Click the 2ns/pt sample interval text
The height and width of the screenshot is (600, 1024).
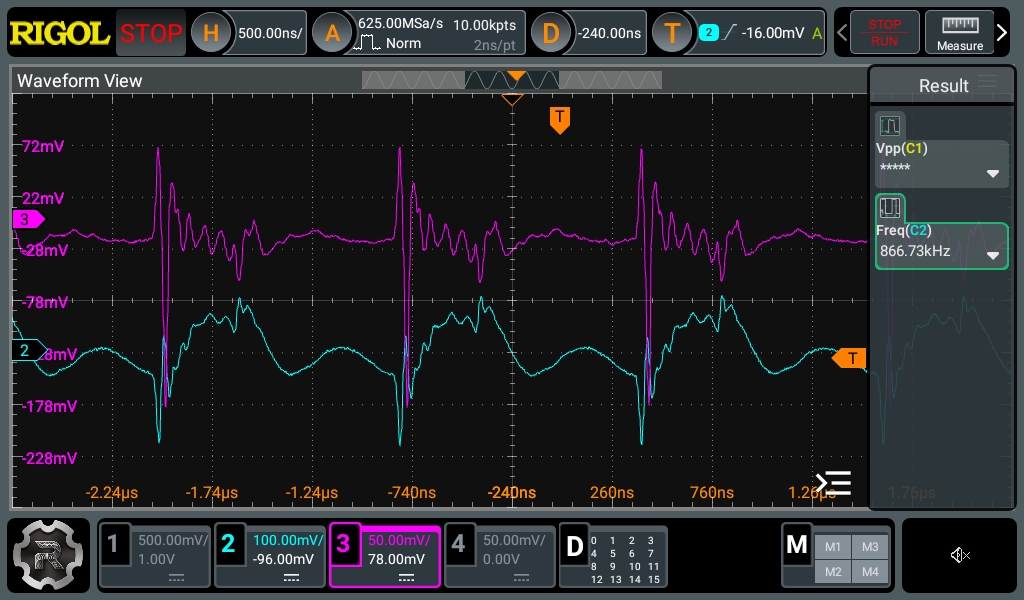click(494, 45)
